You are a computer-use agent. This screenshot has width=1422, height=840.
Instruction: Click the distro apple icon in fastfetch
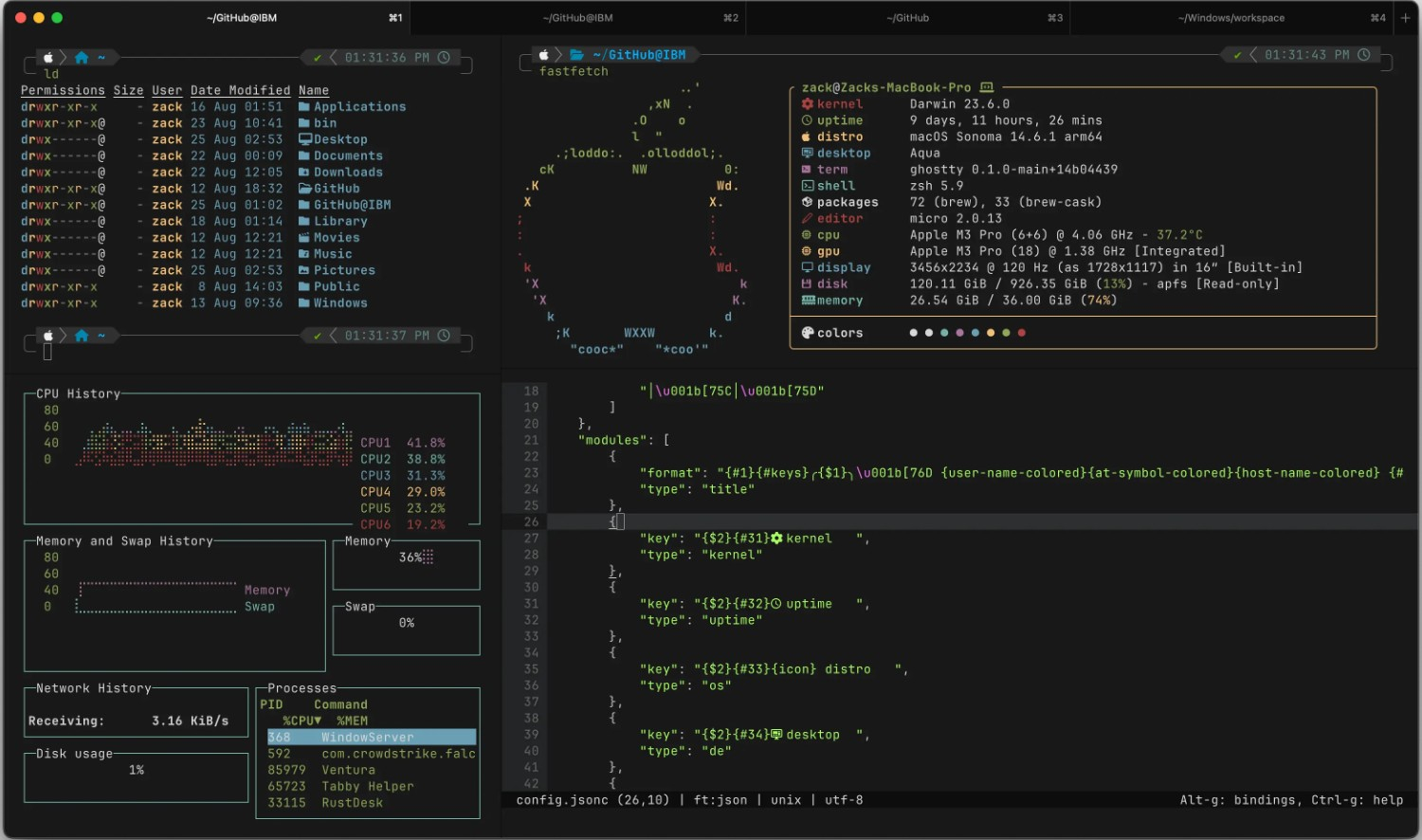[807, 137]
